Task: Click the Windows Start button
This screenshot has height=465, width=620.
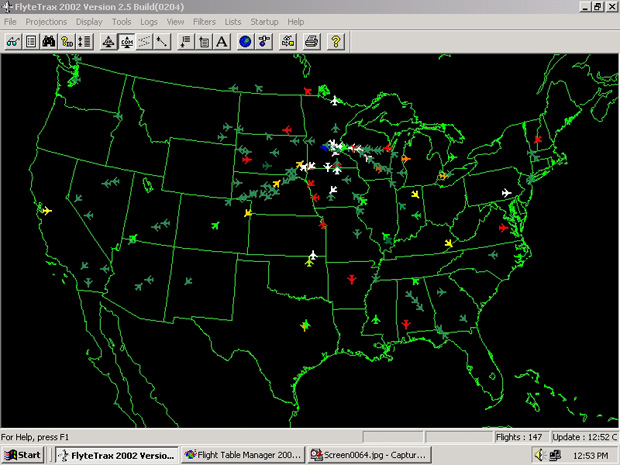Action: (23, 455)
